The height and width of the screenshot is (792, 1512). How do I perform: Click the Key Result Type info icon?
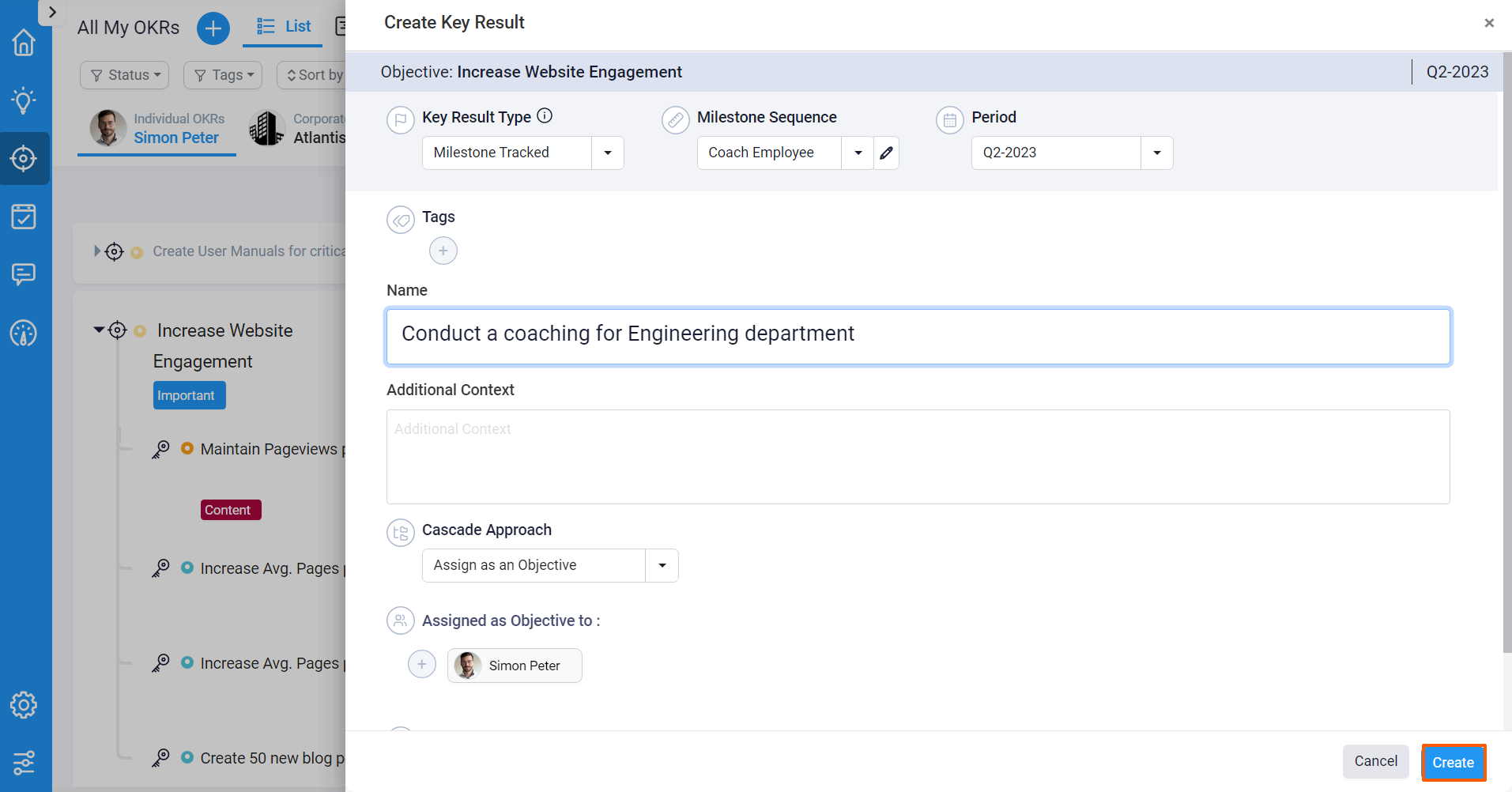(x=545, y=116)
